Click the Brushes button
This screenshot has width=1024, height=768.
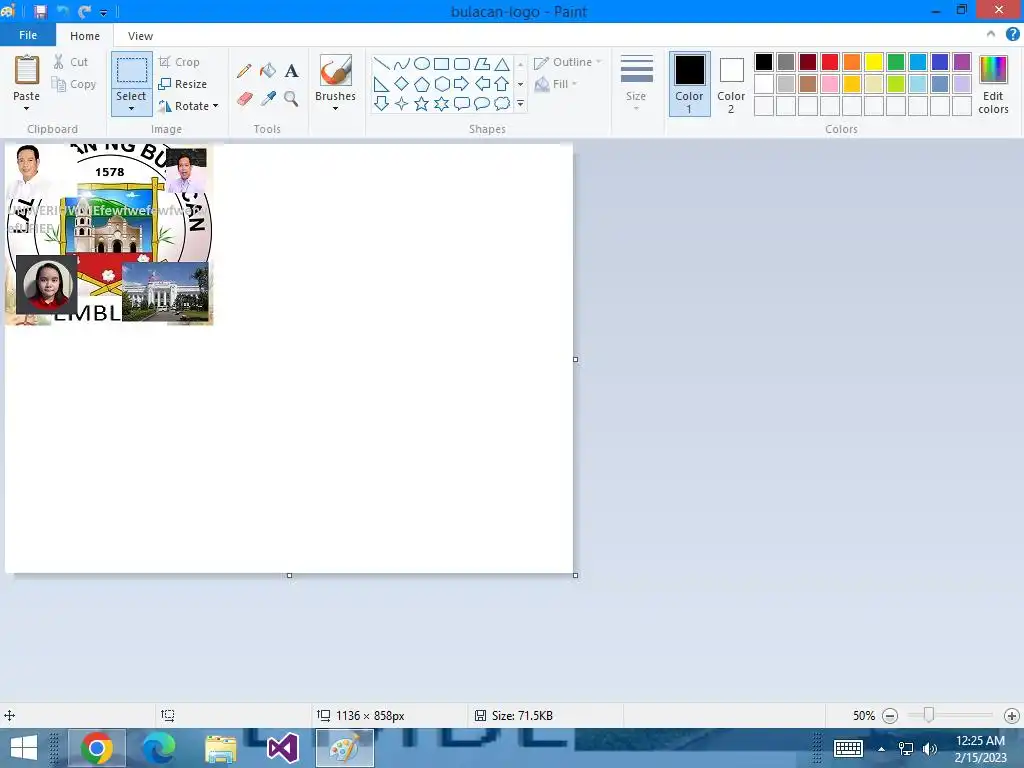pyautogui.click(x=335, y=78)
